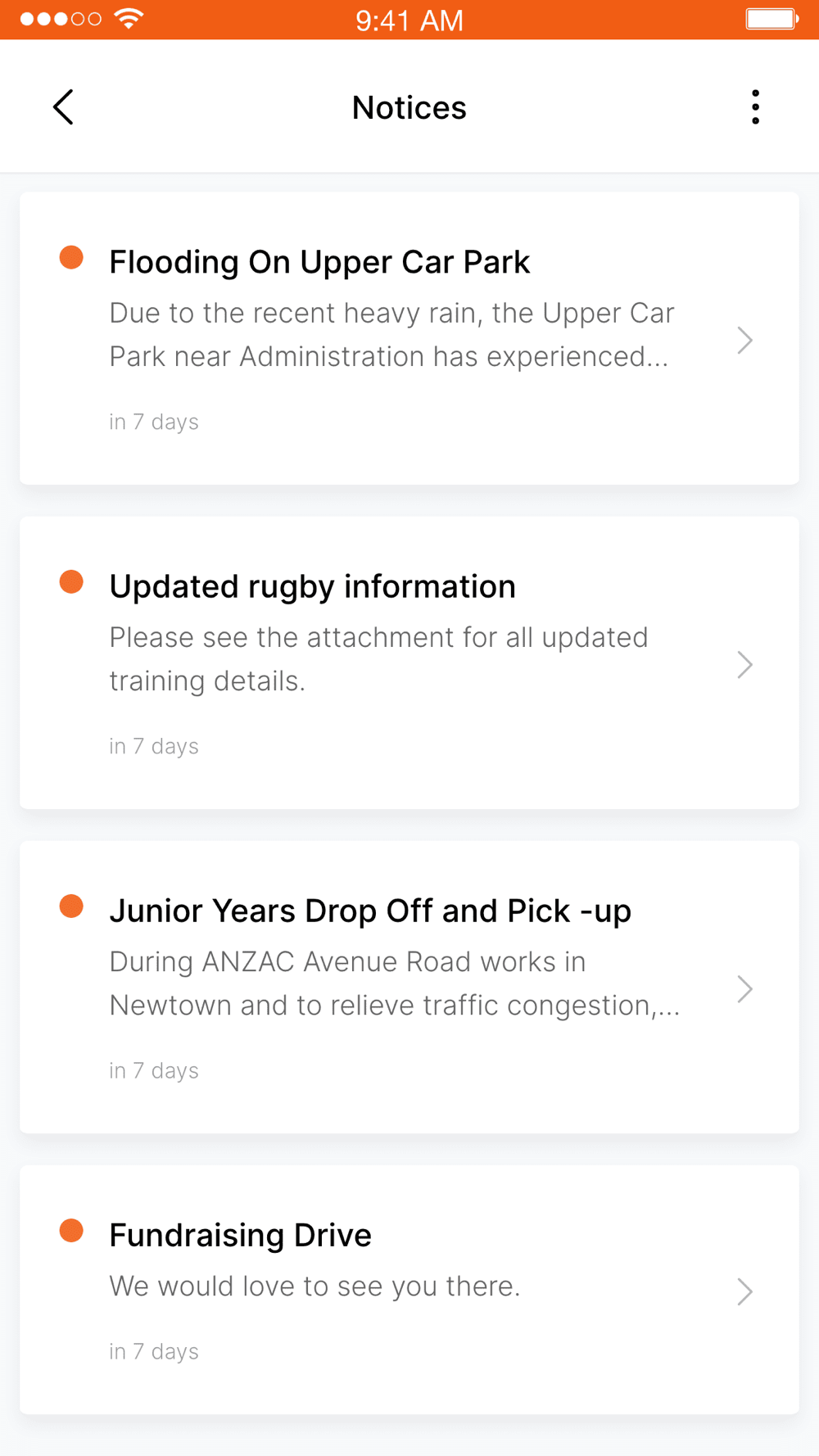Image resolution: width=819 pixels, height=1456 pixels.
Task: Open the Flooding On Upper Car Park title
Action: click(319, 262)
